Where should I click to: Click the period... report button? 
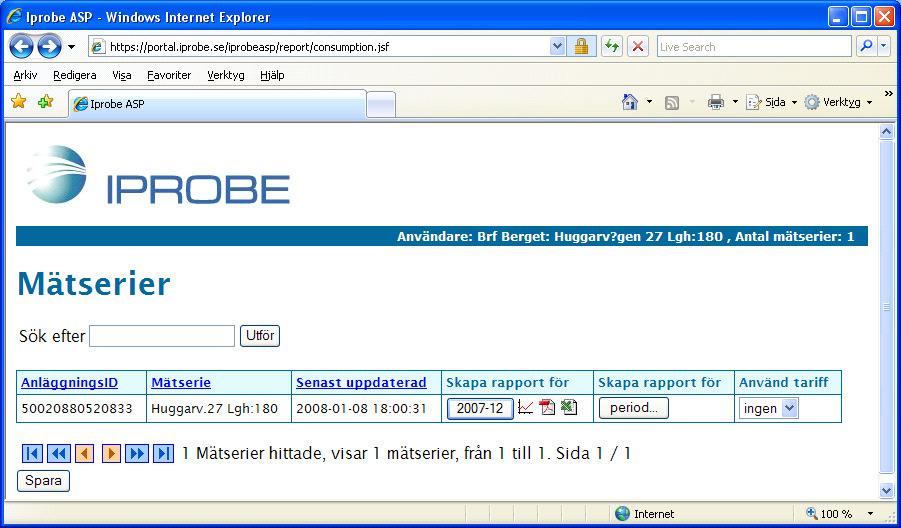tap(634, 408)
